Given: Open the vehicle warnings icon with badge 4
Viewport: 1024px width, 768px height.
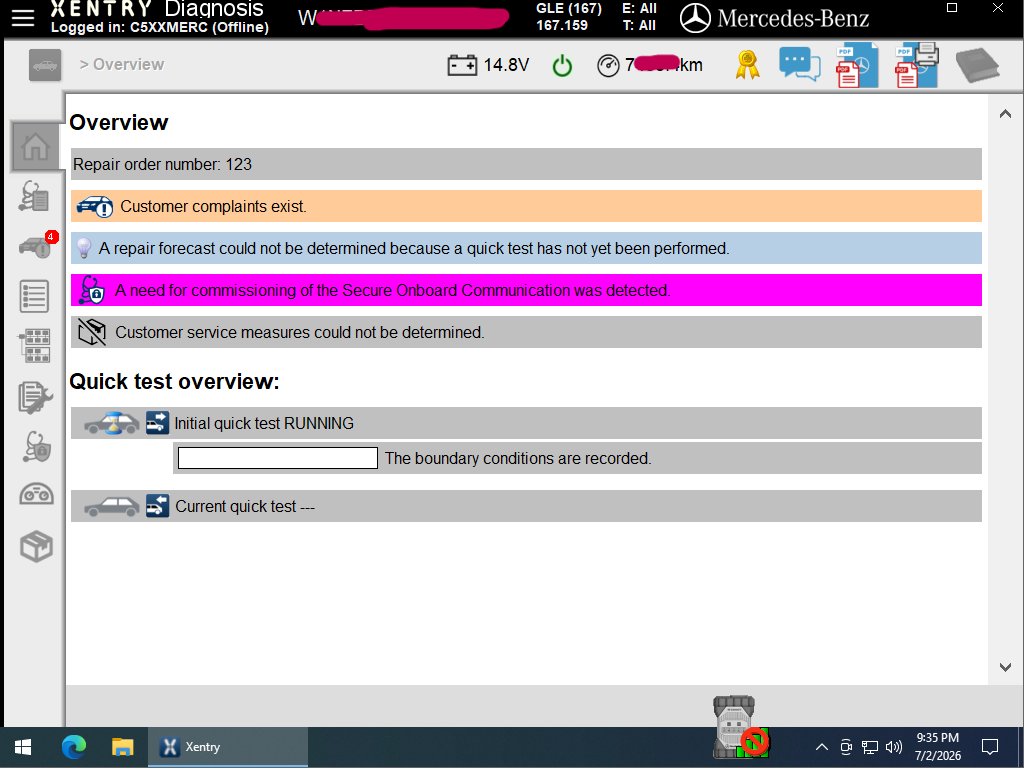Looking at the screenshot, I should pyautogui.click(x=37, y=246).
